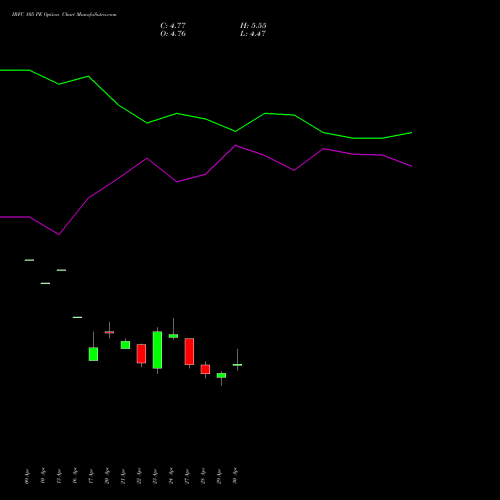500x500 pixels.
Task: Click the open value O: 4.76
Action: click(x=173, y=34)
